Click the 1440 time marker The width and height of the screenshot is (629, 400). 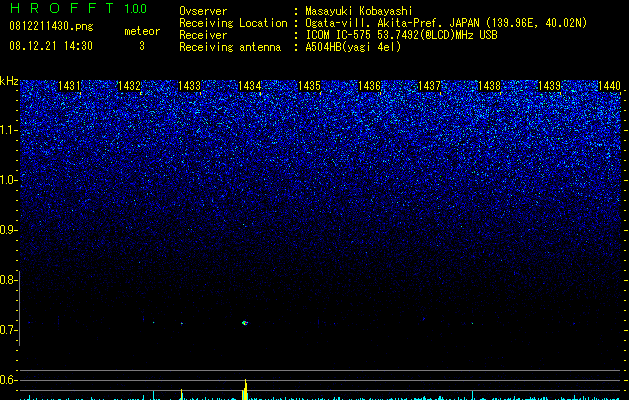[609, 86]
